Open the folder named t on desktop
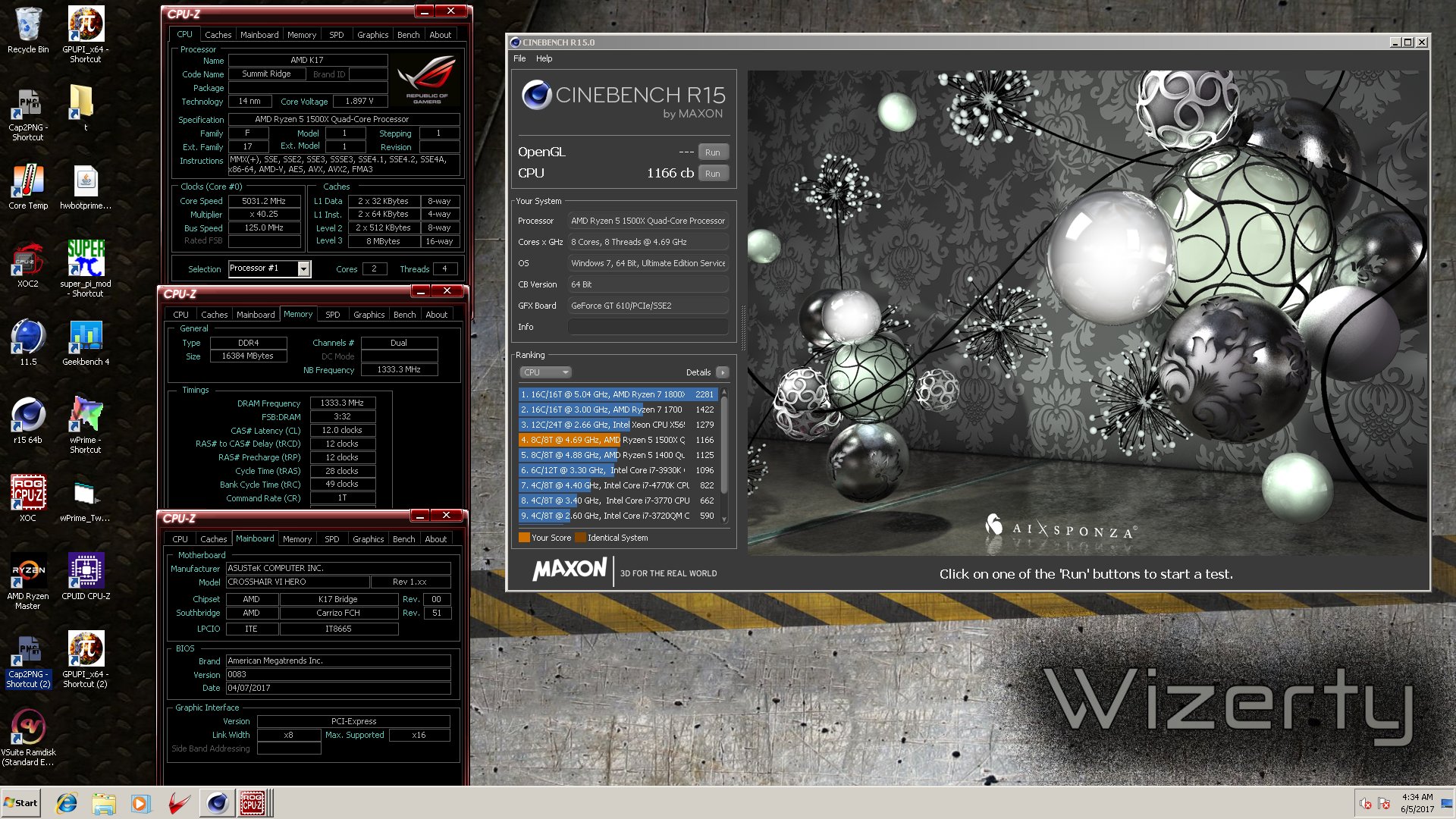The width and height of the screenshot is (1456, 819). [x=81, y=108]
